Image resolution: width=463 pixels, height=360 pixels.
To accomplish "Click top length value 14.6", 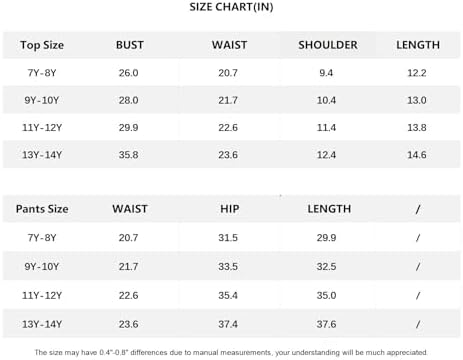I will pos(417,155).
